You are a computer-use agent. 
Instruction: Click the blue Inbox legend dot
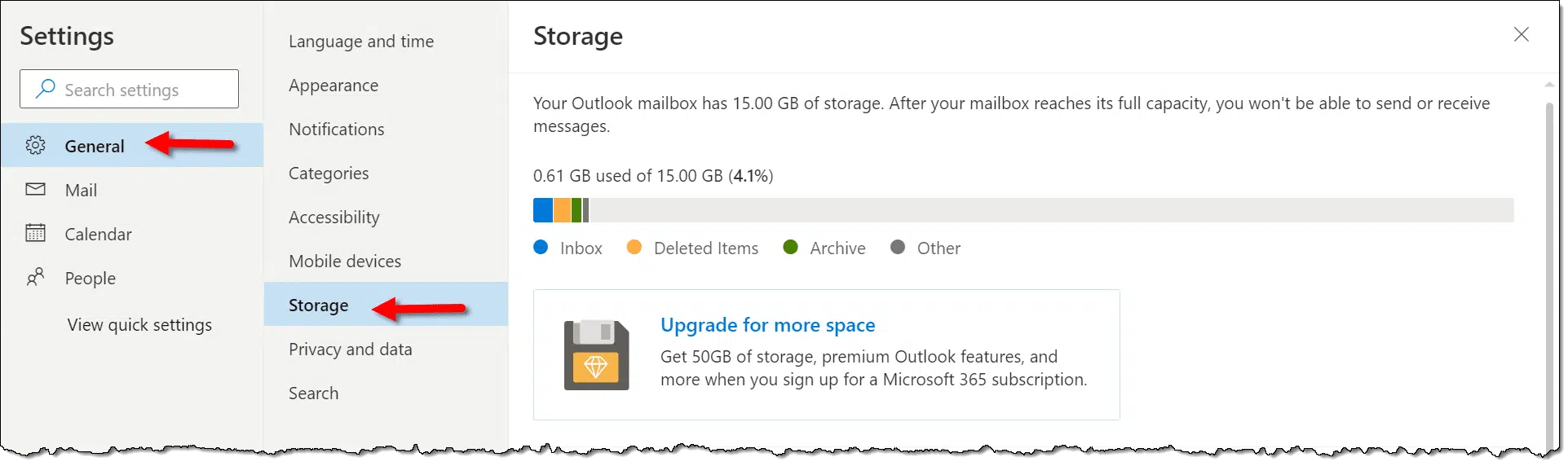pyautogui.click(x=541, y=248)
